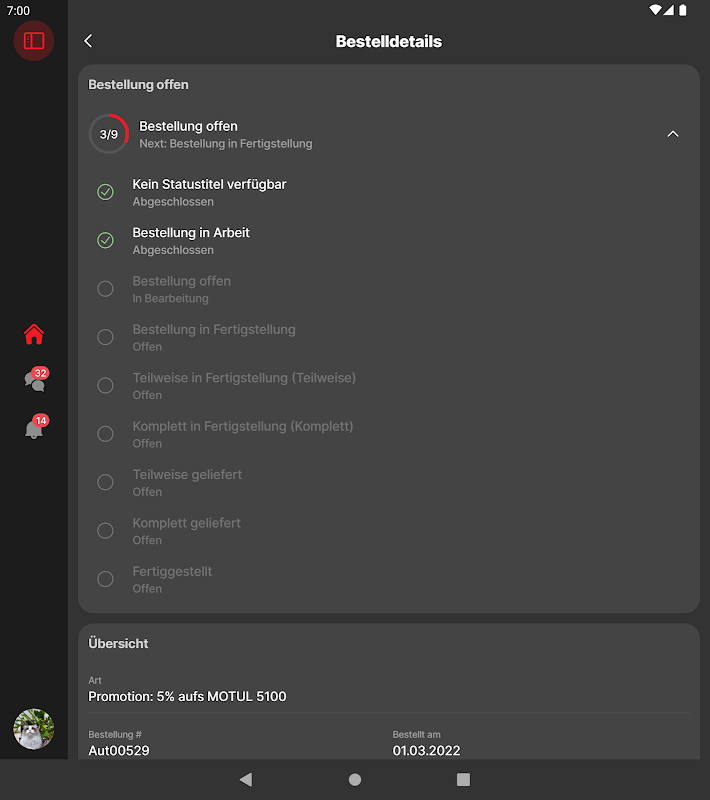Click the order number Aut00529

pyautogui.click(x=119, y=751)
